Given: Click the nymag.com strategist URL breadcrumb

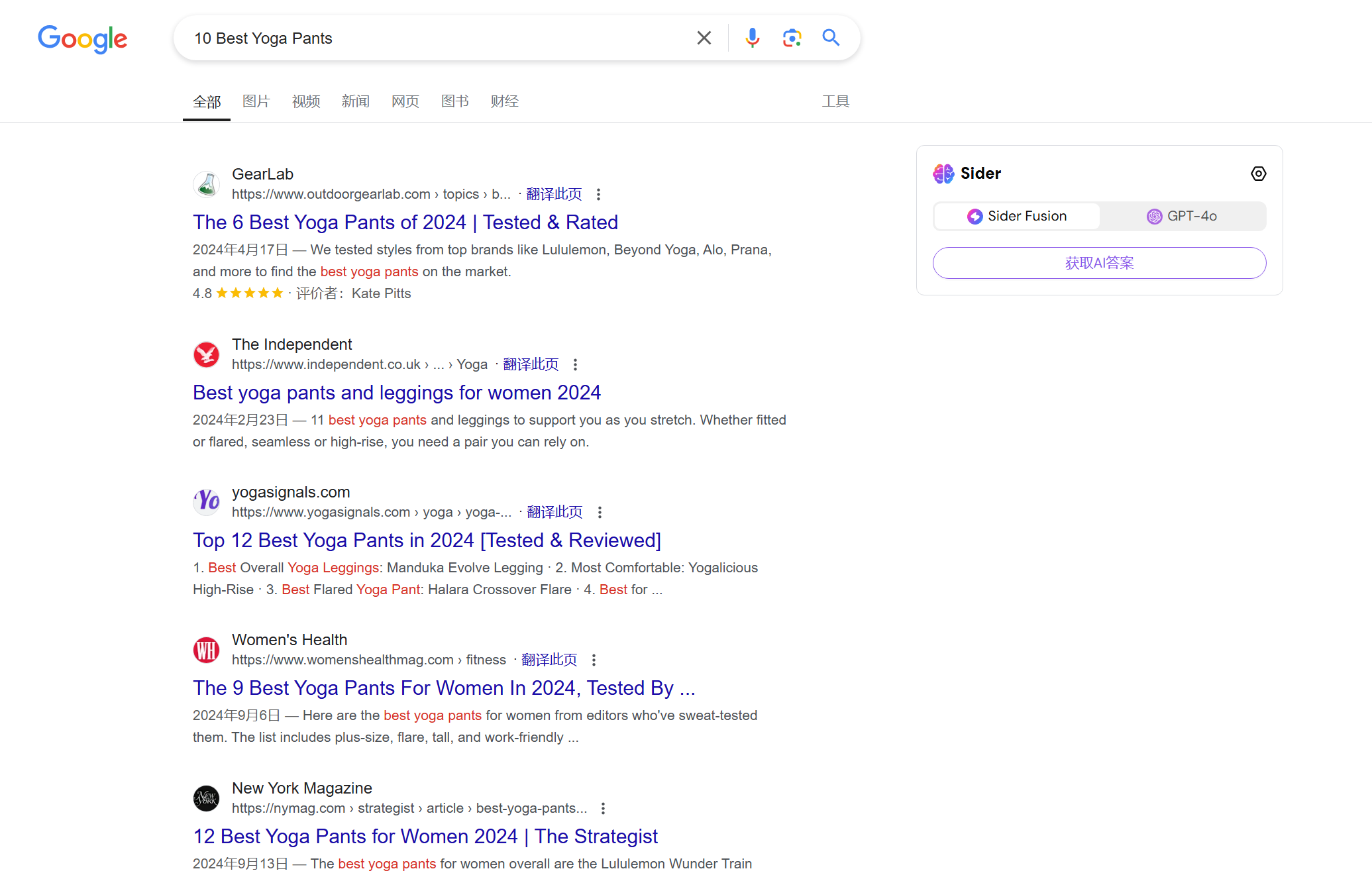Looking at the screenshot, I should pyautogui.click(x=409, y=809).
